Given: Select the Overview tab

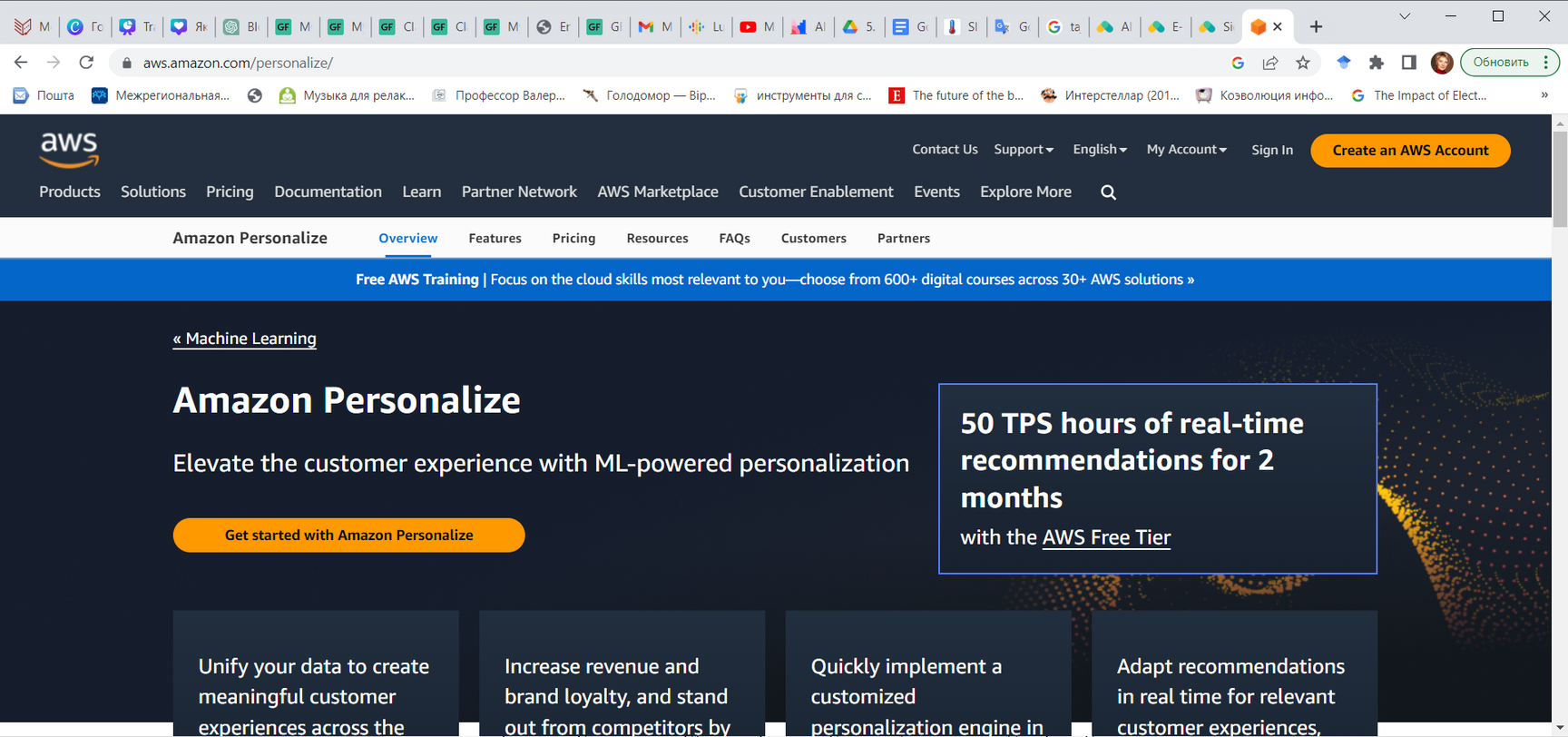Looking at the screenshot, I should (408, 239).
